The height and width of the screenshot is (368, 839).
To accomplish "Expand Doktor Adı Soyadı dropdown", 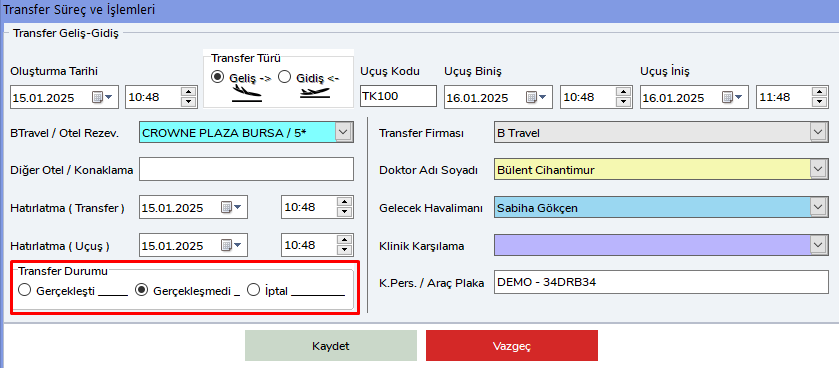I will point(818,170).
